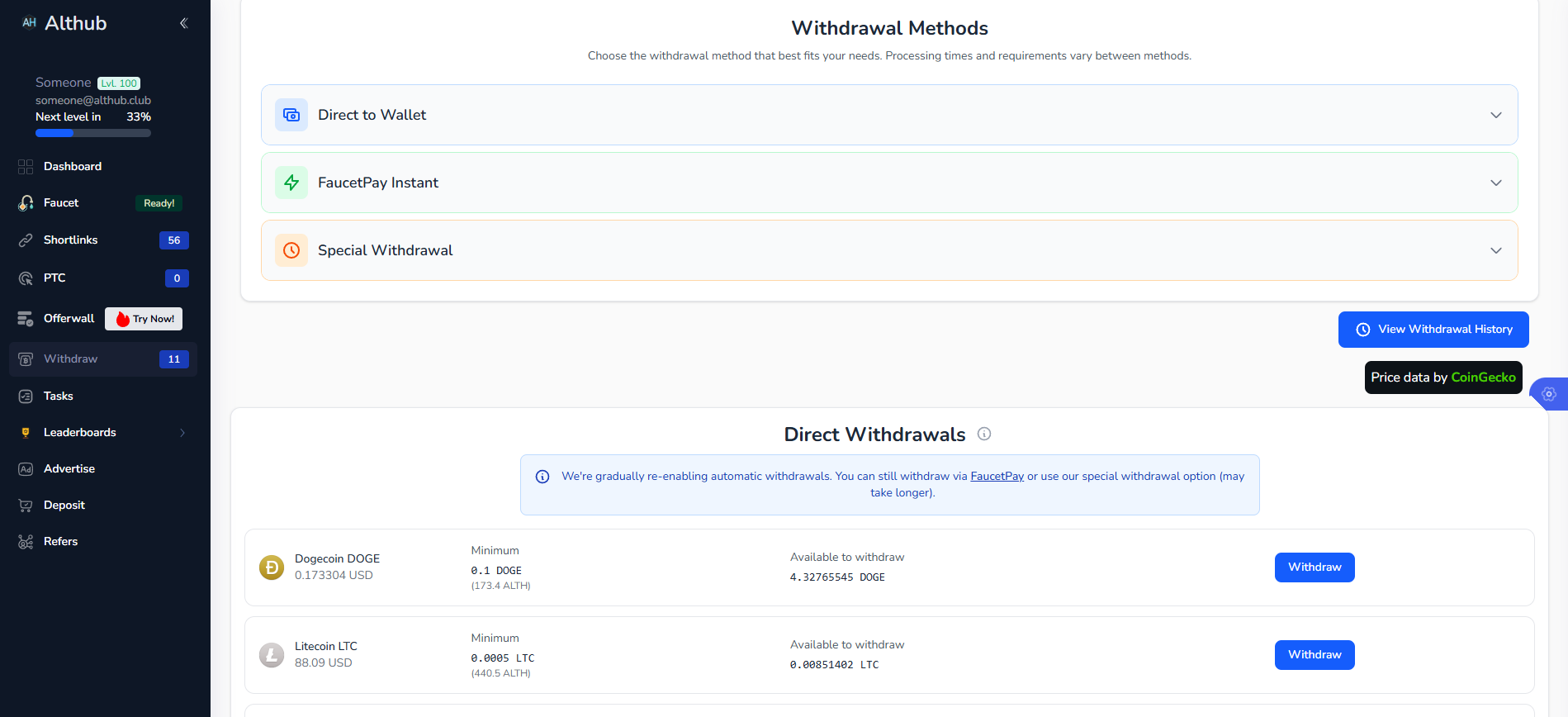Collapse the sidebar with double-chevron icon
1568x717 pixels.
(184, 23)
